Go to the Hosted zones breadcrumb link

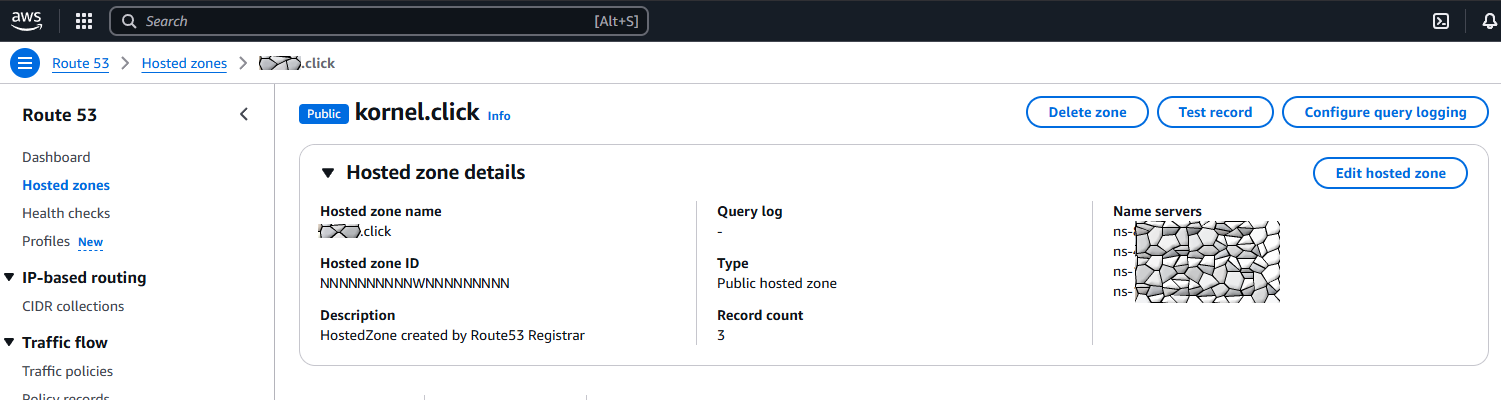pyautogui.click(x=184, y=63)
